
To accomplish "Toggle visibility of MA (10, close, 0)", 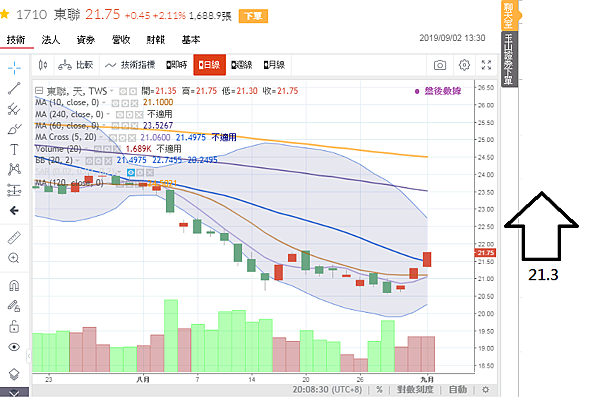I will click(115, 103).
